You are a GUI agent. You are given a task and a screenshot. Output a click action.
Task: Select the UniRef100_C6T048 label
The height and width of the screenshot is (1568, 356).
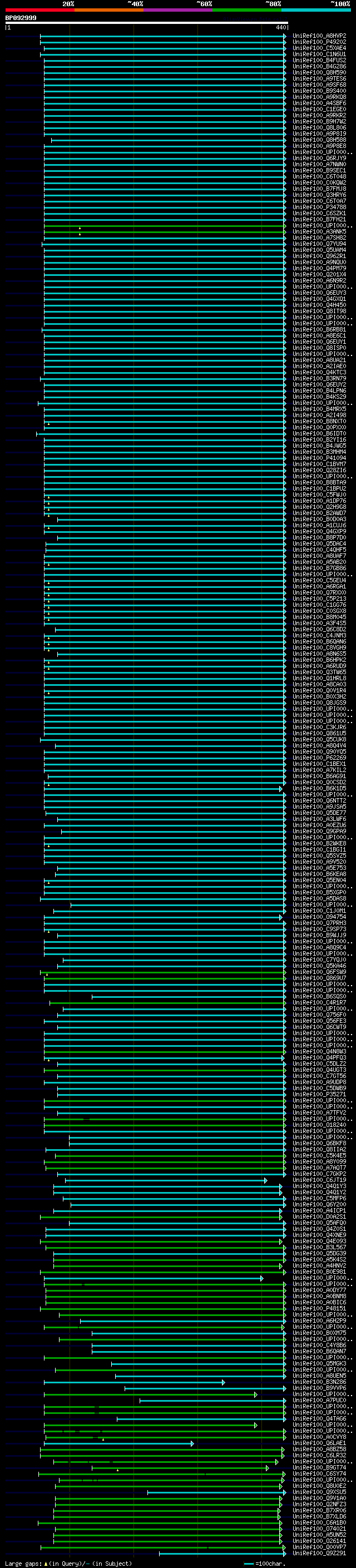tap(319, 176)
